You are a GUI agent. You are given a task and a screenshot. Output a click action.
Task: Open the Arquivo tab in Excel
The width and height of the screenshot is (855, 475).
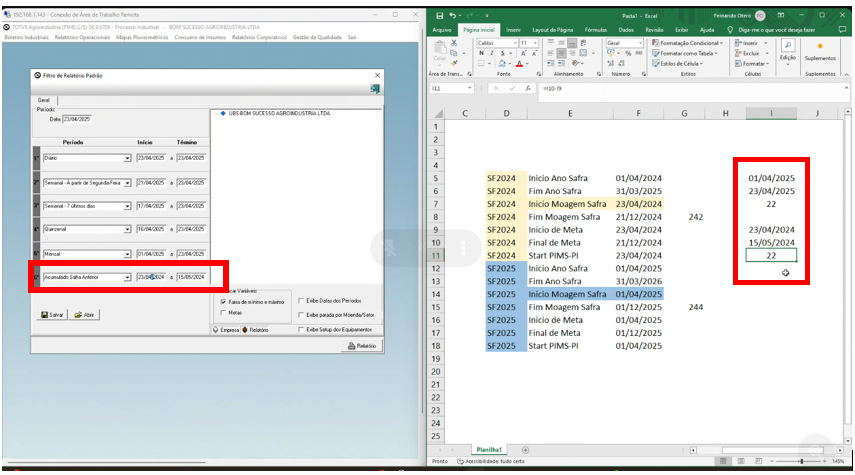[x=442, y=30]
